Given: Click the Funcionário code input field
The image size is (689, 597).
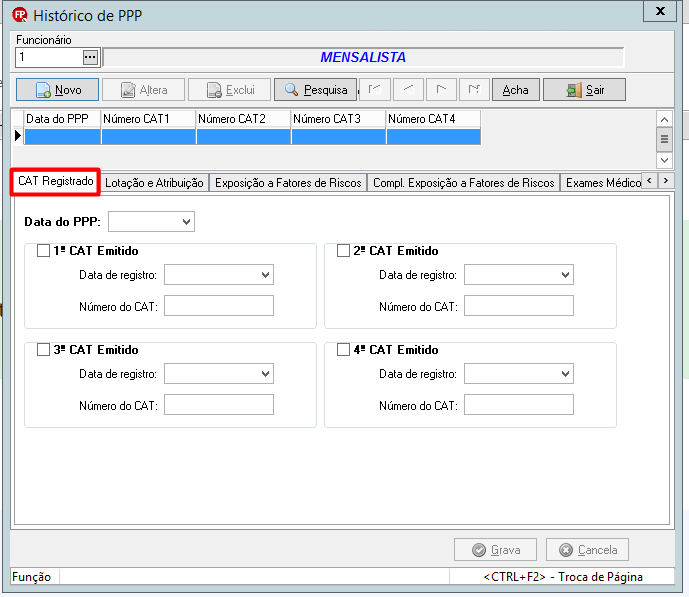Looking at the screenshot, I should pyautogui.click(x=49, y=57).
